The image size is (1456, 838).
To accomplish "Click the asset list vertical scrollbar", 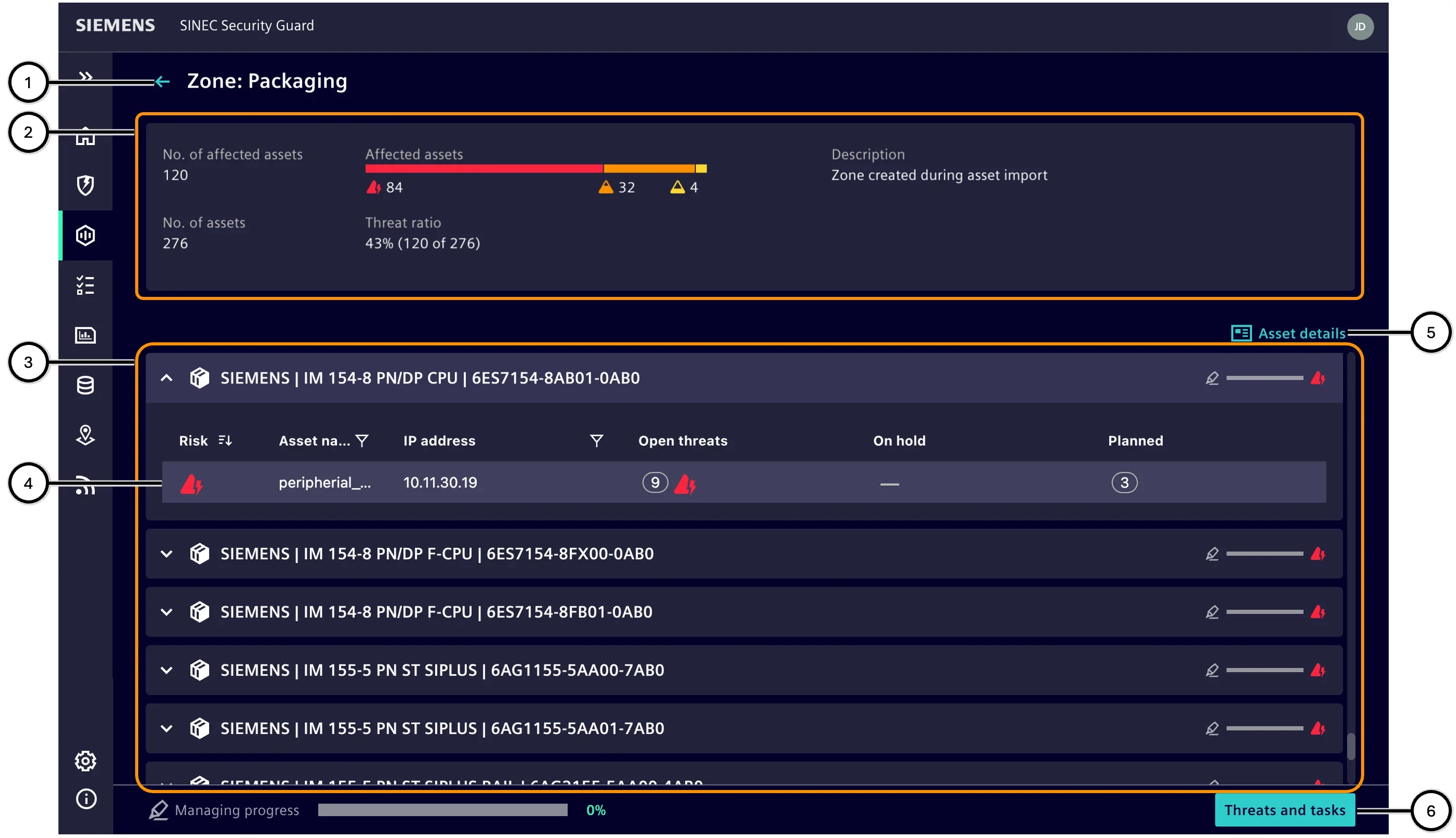I will [x=1350, y=747].
